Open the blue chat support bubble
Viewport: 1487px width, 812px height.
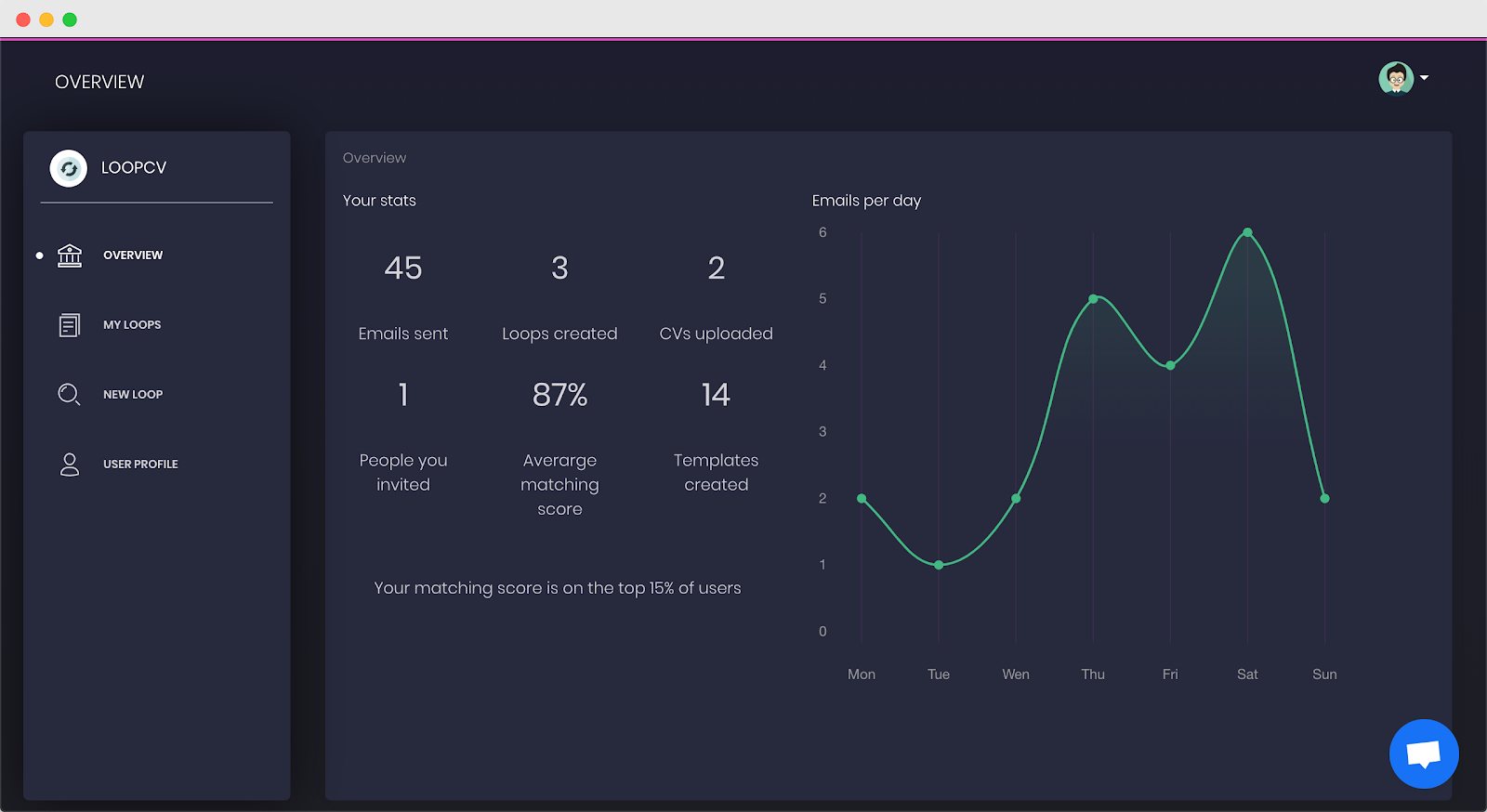1424,753
